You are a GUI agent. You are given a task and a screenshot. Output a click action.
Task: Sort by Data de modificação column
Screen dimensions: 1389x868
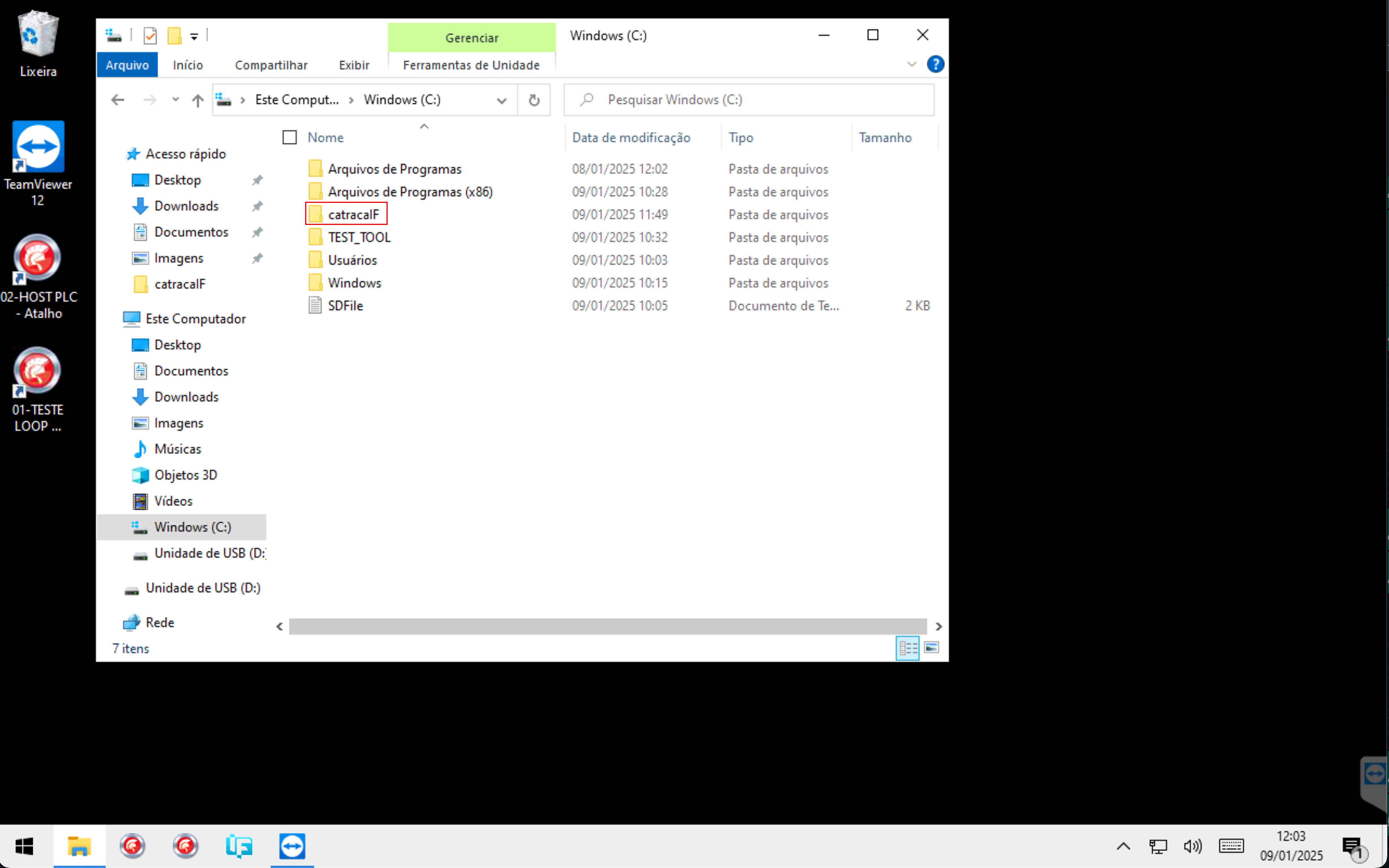(631, 137)
